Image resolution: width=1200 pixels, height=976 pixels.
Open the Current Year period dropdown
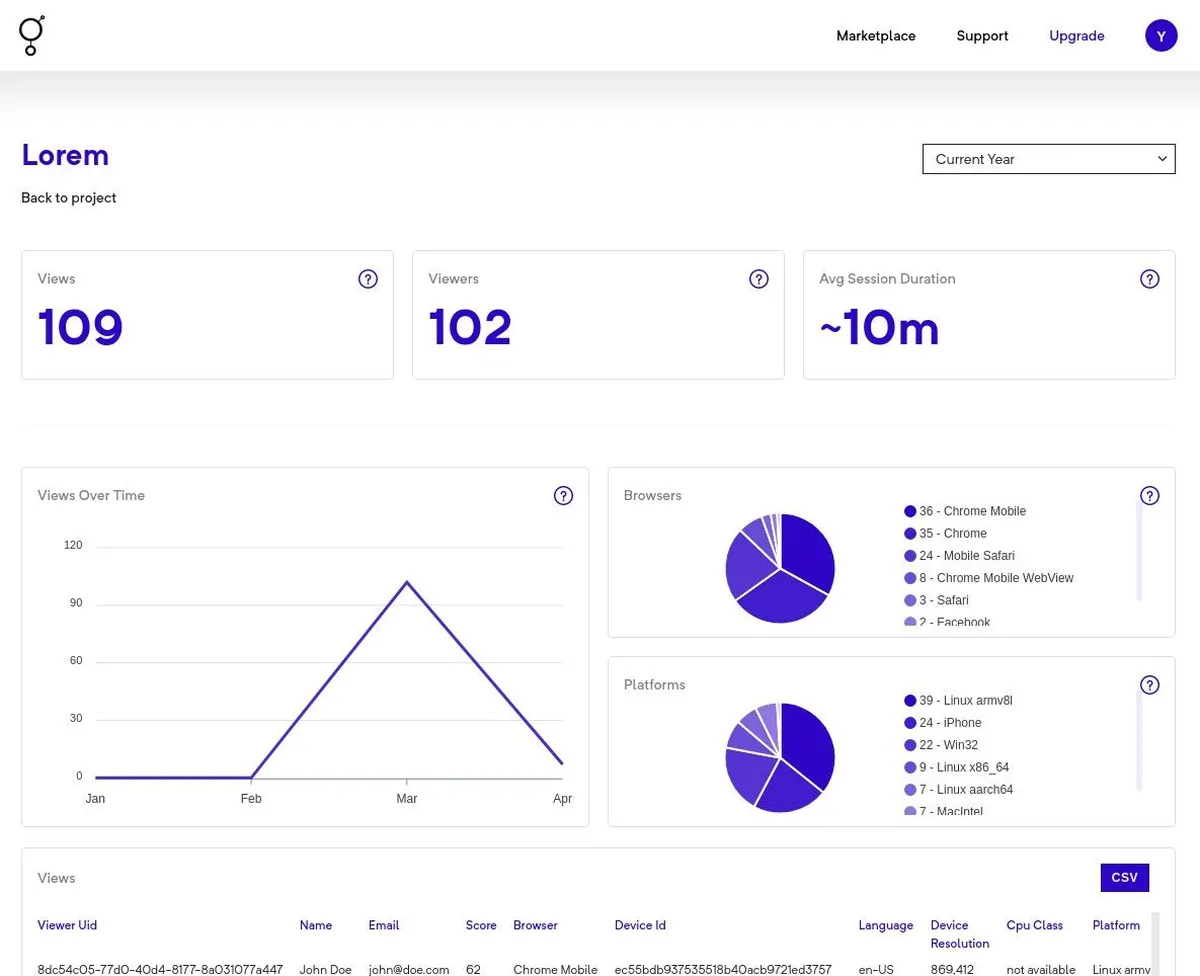click(1048, 159)
